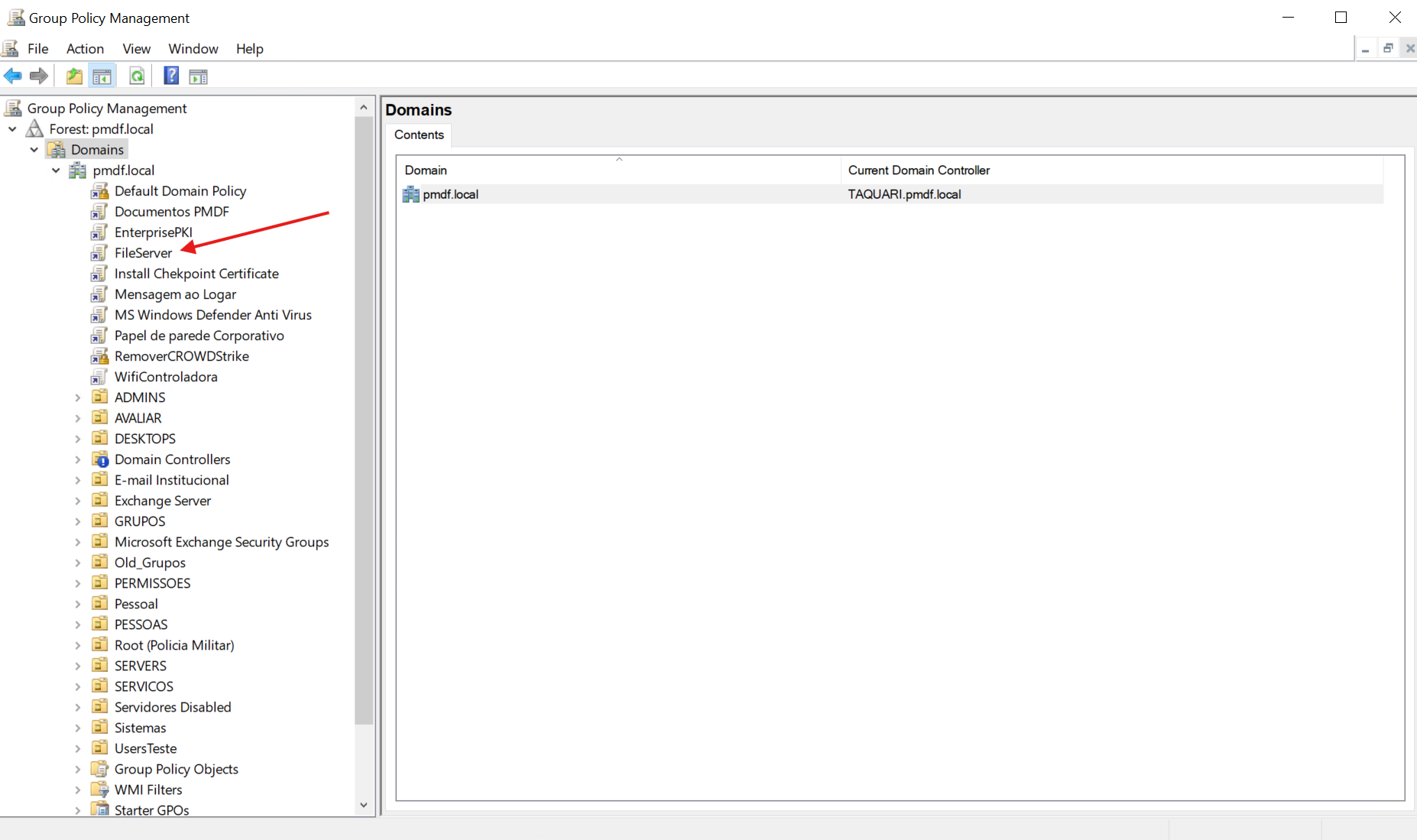
Task: Select the FileServer GPO link
Action: coord(143,253)
